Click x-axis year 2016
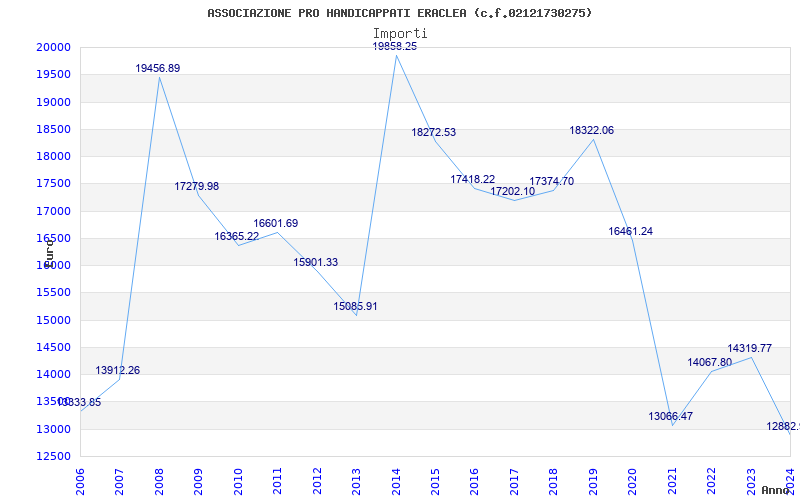 (474, 481)
